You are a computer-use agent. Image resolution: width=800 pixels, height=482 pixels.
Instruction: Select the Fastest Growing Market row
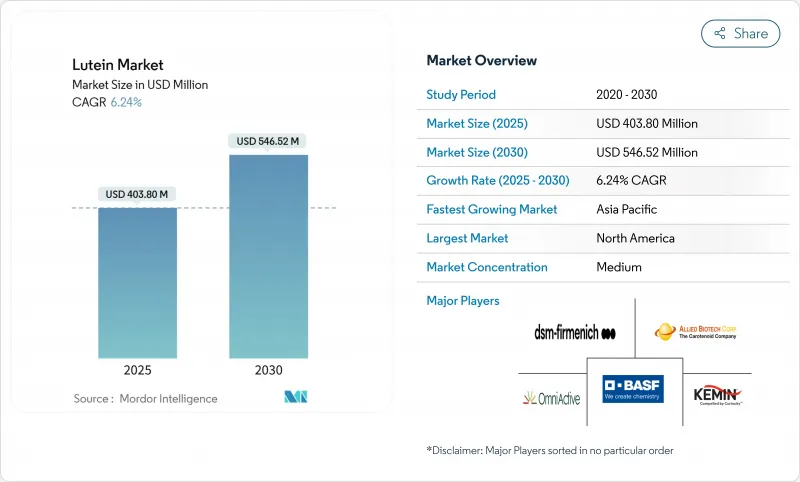[x=598, y=210]
